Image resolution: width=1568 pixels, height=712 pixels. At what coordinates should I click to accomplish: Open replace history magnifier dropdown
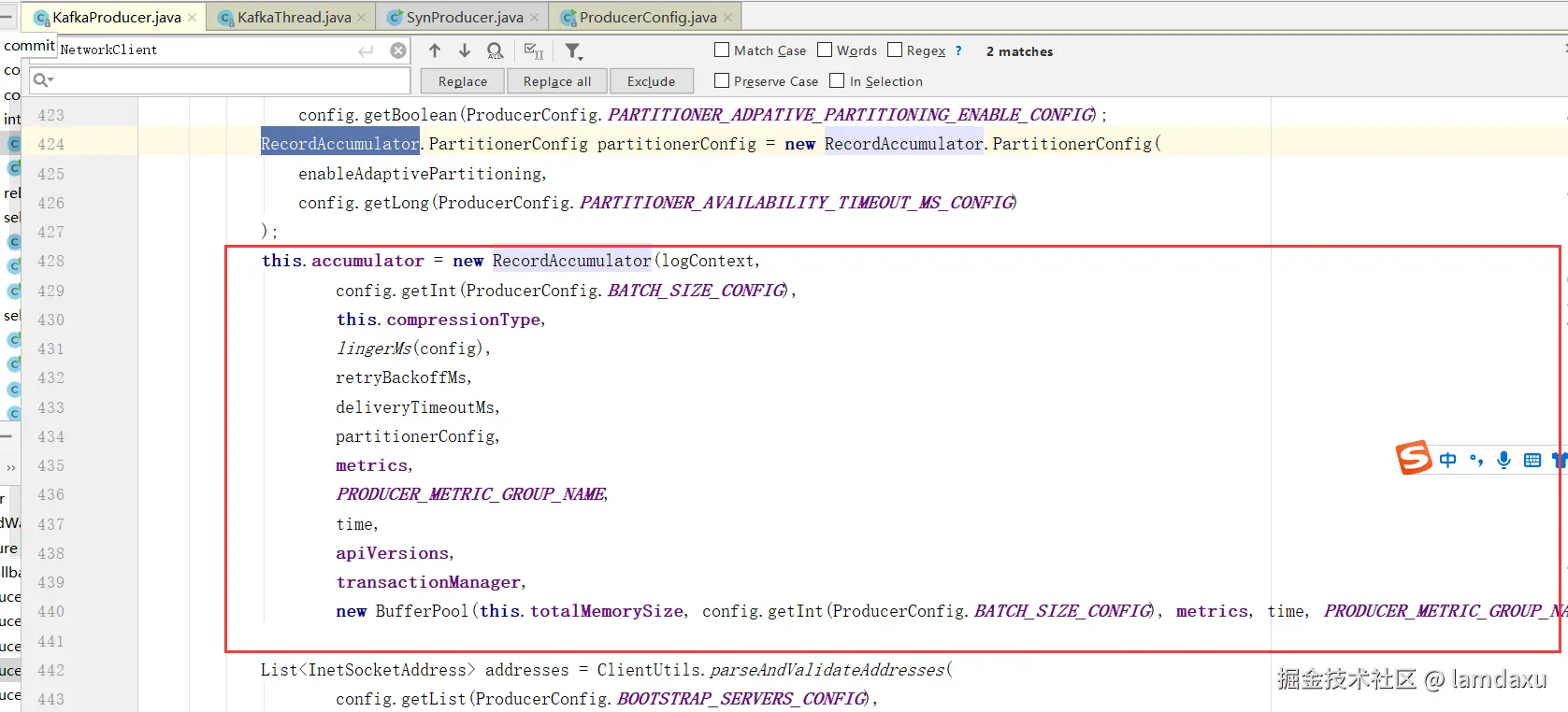pyautogui.click(x=43, y=80)
